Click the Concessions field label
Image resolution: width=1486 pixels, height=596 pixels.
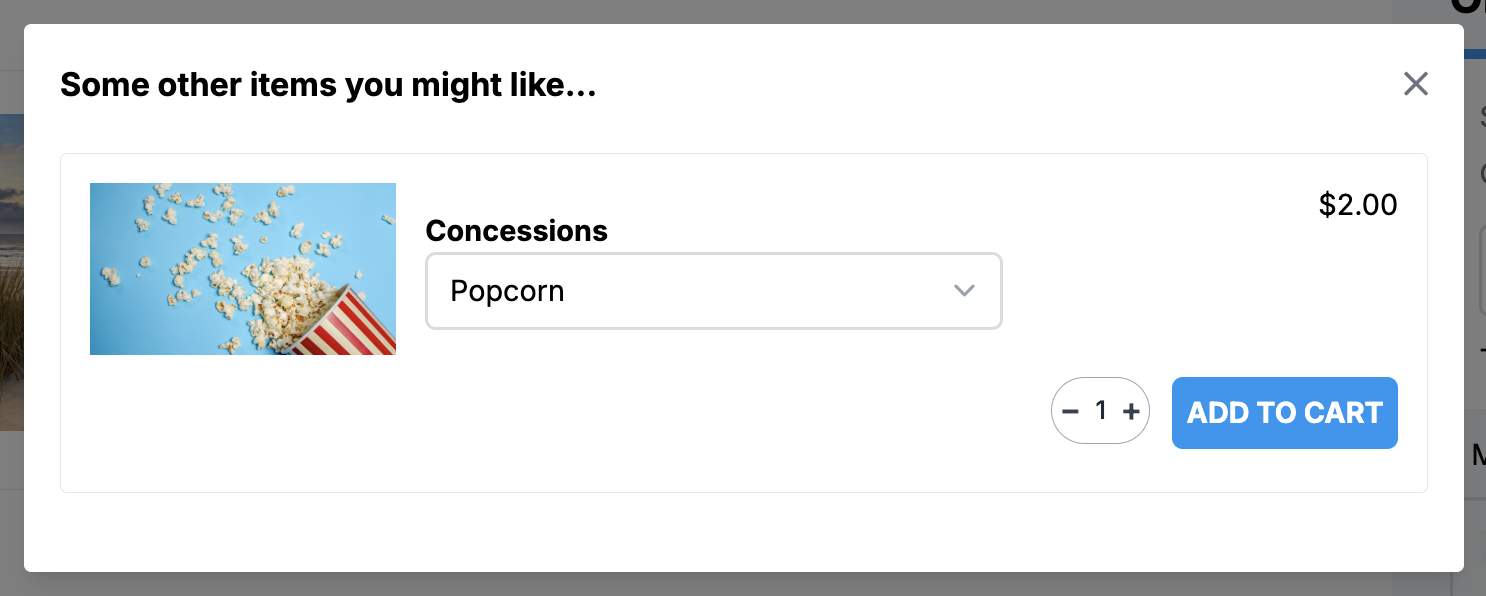(516, 231)
